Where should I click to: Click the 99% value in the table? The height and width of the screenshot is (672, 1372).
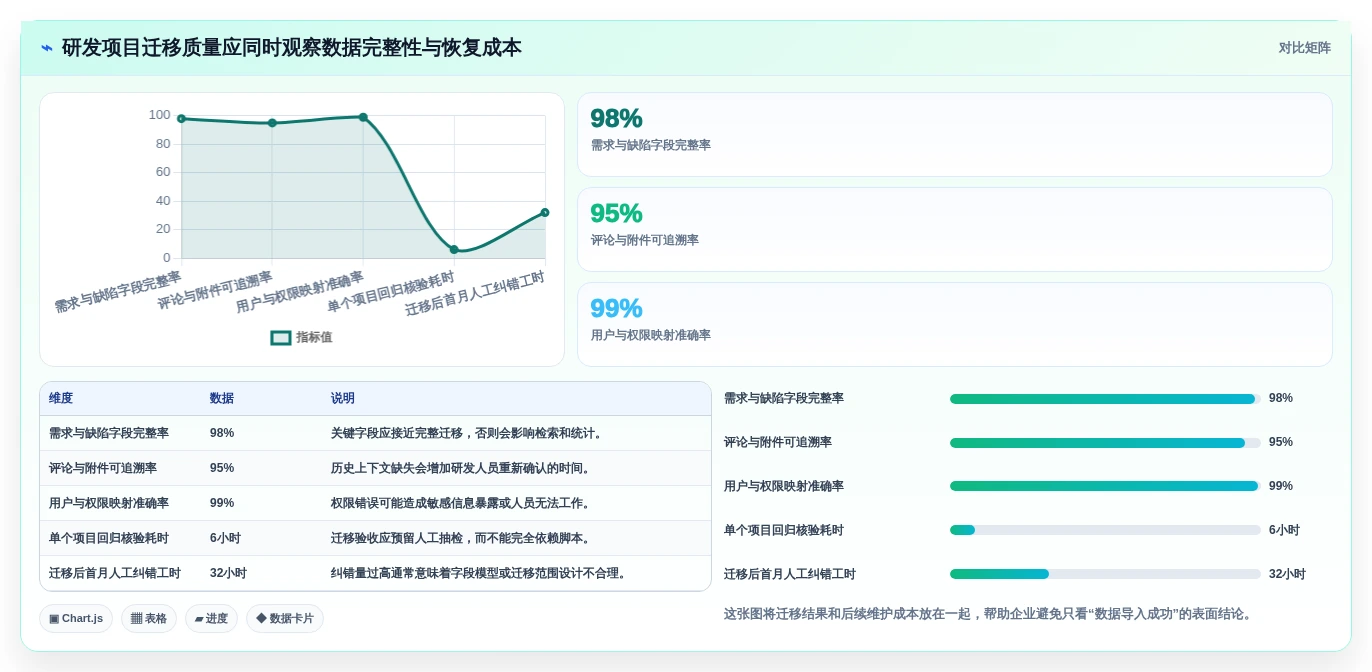(222, 503)
